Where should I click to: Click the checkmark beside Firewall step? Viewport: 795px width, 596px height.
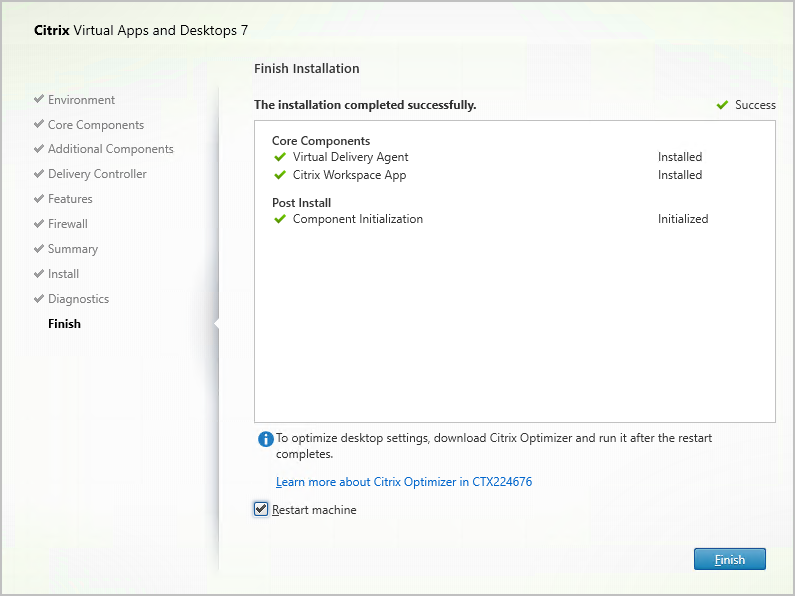point(39,224)
